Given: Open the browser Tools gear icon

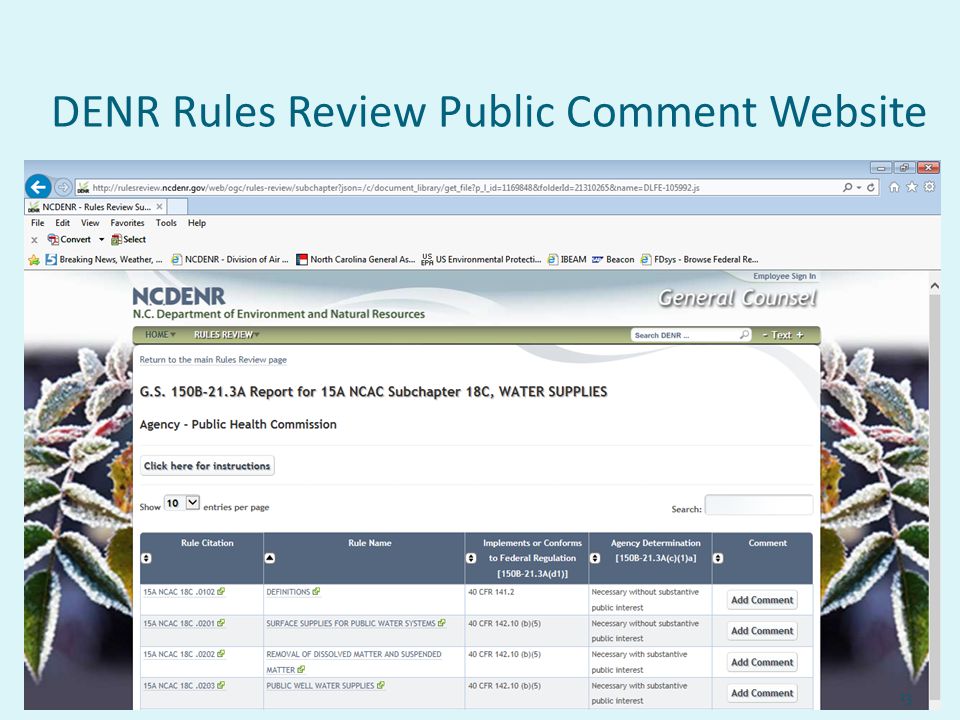Looking at the screenshot, I should pos(929,187).
